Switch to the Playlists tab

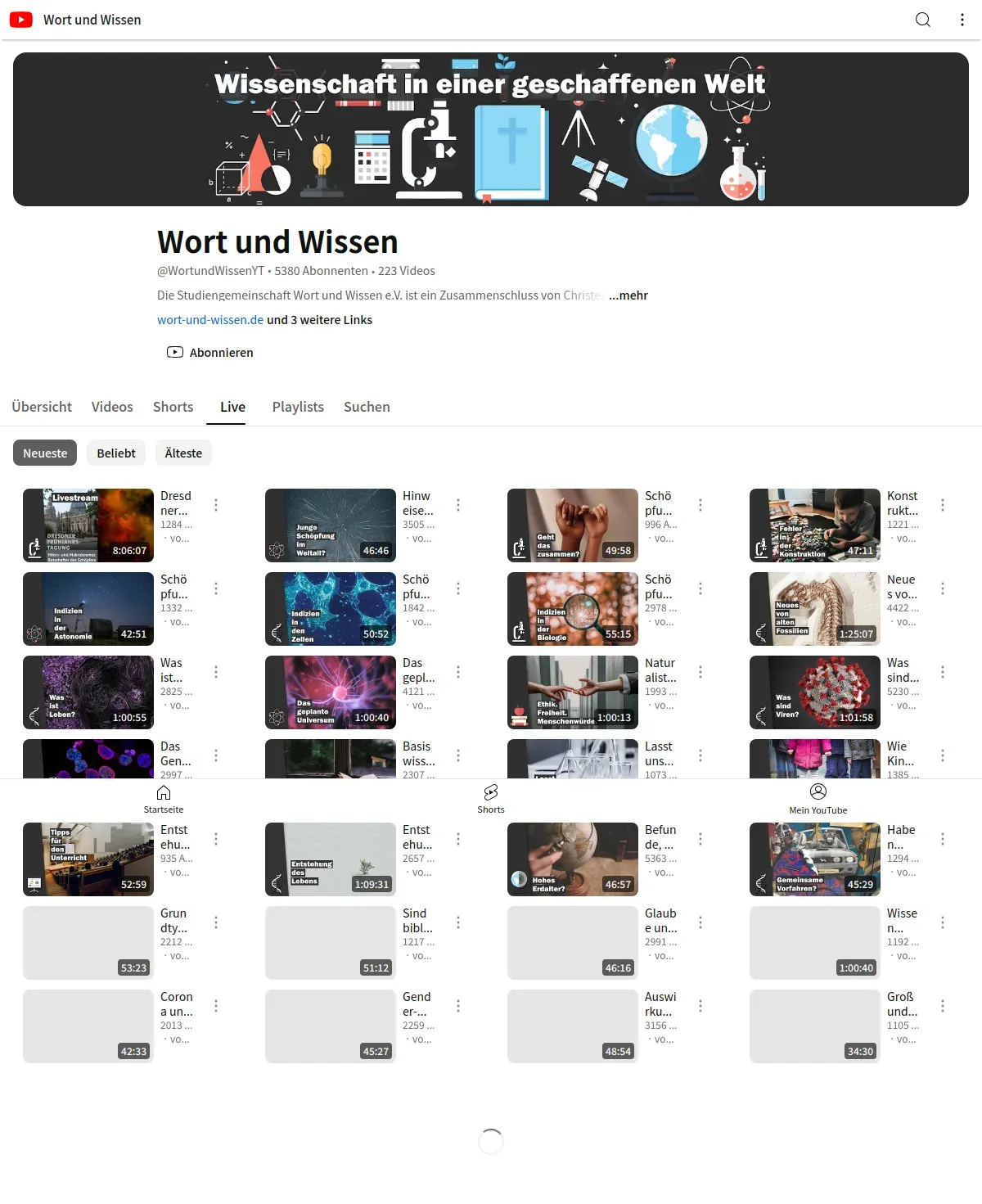click(298, 407)
